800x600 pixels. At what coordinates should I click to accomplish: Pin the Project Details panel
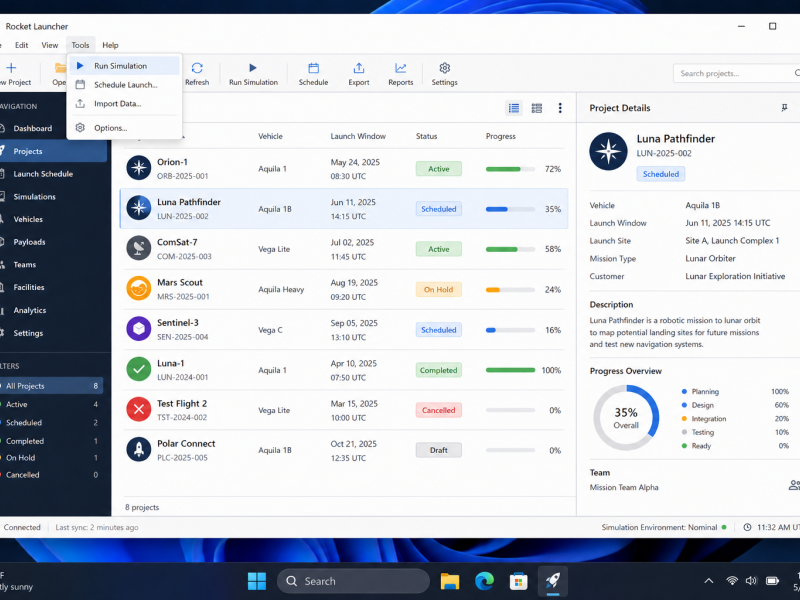[x=784, y=108]
